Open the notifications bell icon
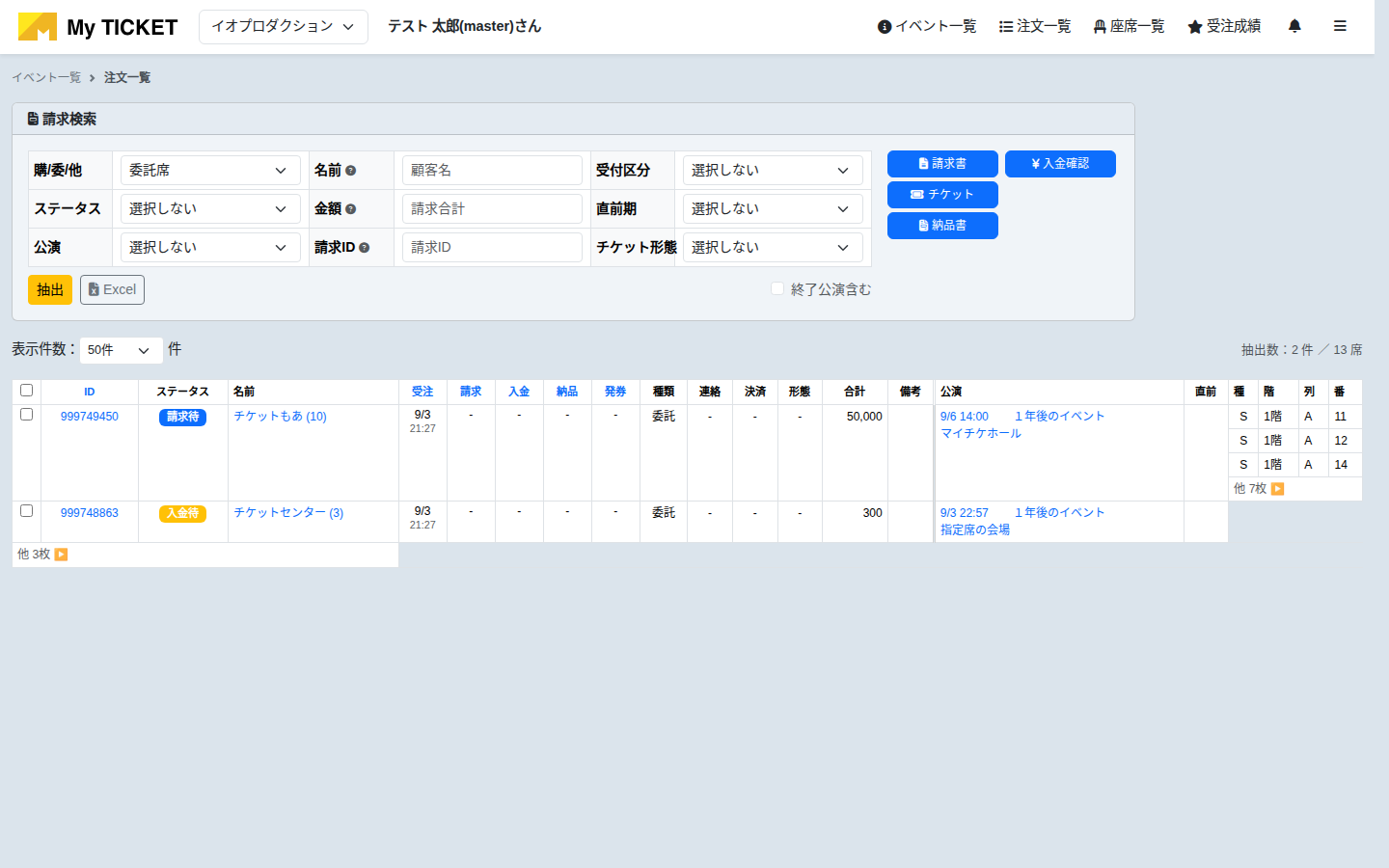Image resolution: width=1389 pixels, height=868 pixels. point(1294,26)
